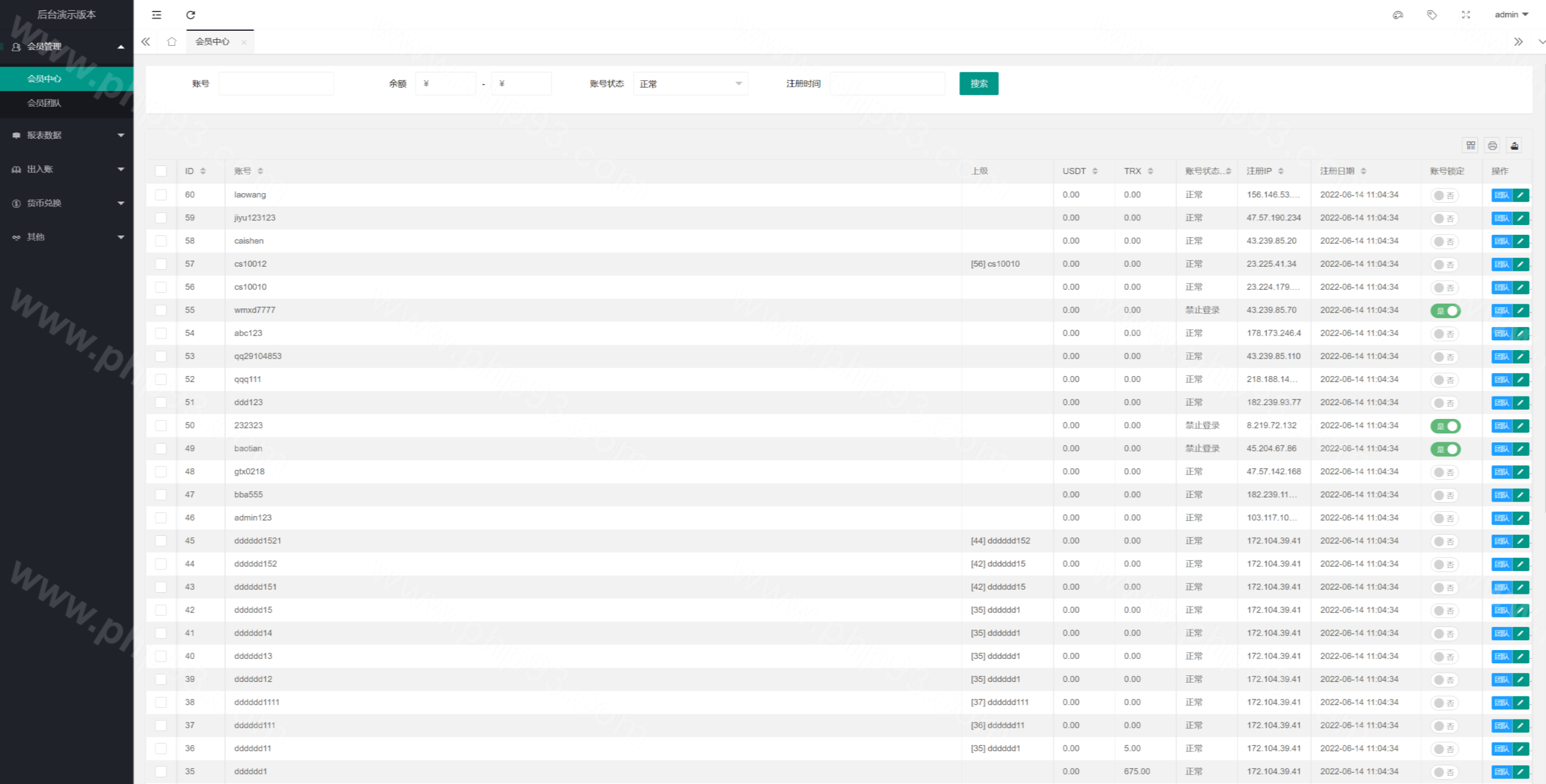The width and height of the screenshot is (1546, 784).
Task: Click the export table icon
Action: pyautogui.click(x=1514, y=145)
